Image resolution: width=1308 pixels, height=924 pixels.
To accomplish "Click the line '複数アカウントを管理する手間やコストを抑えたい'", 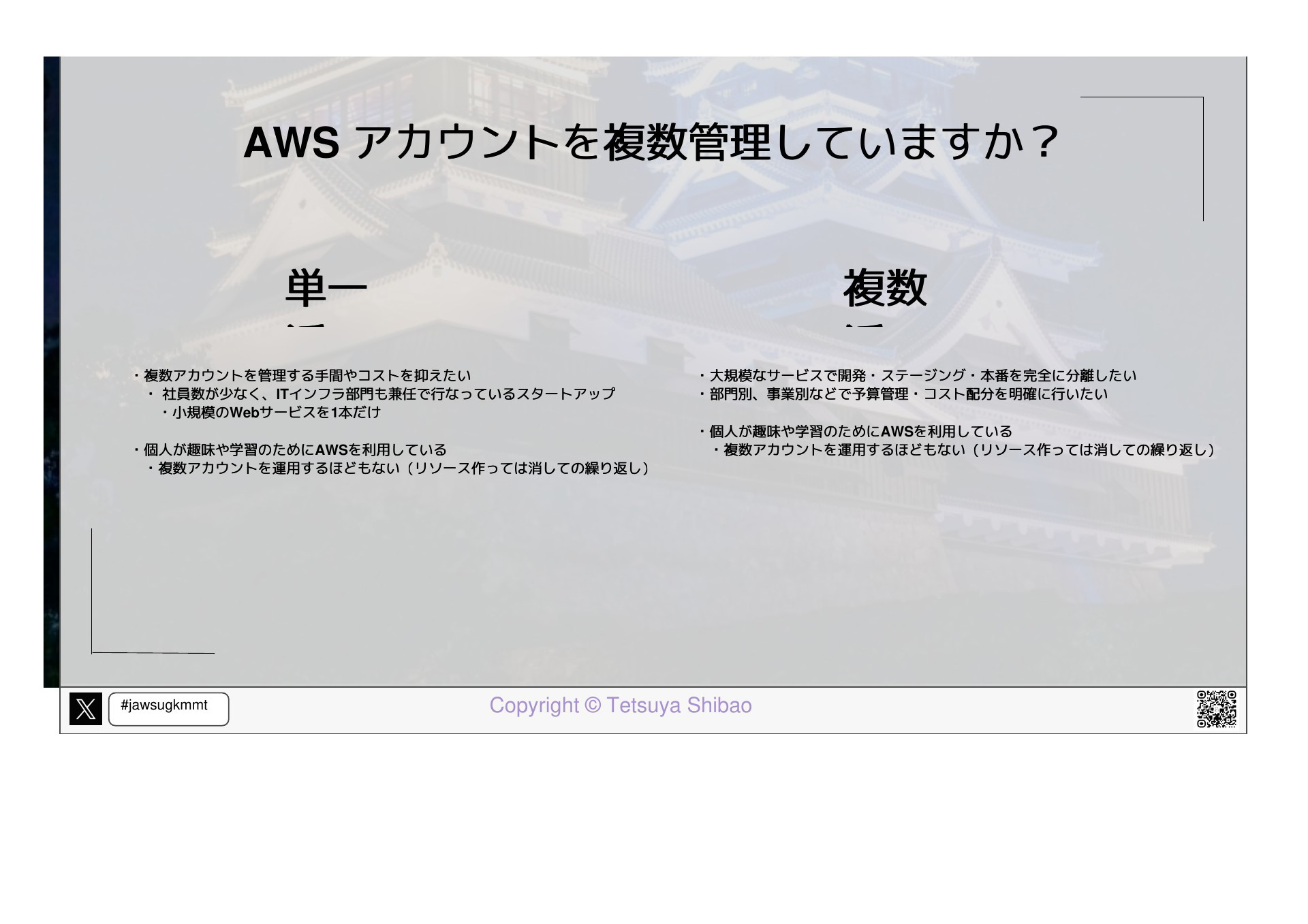I will click(x=301, y=375).
